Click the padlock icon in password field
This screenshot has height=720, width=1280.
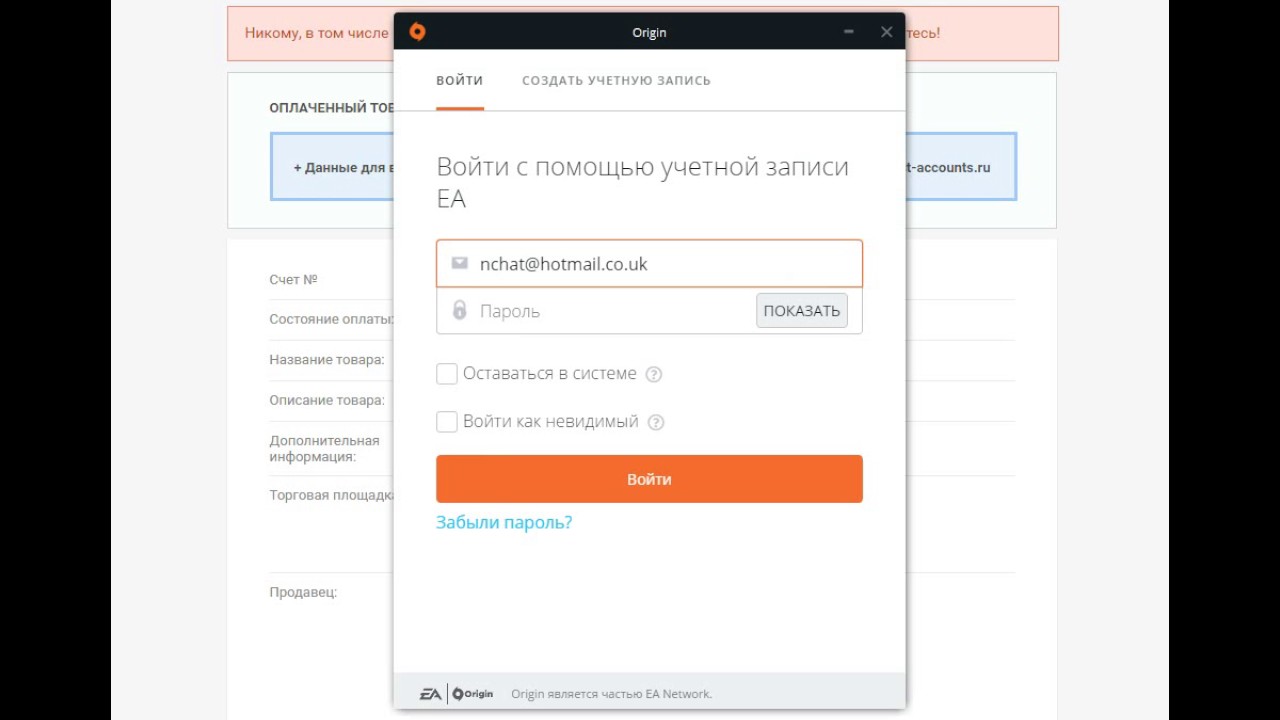(459, 310)
